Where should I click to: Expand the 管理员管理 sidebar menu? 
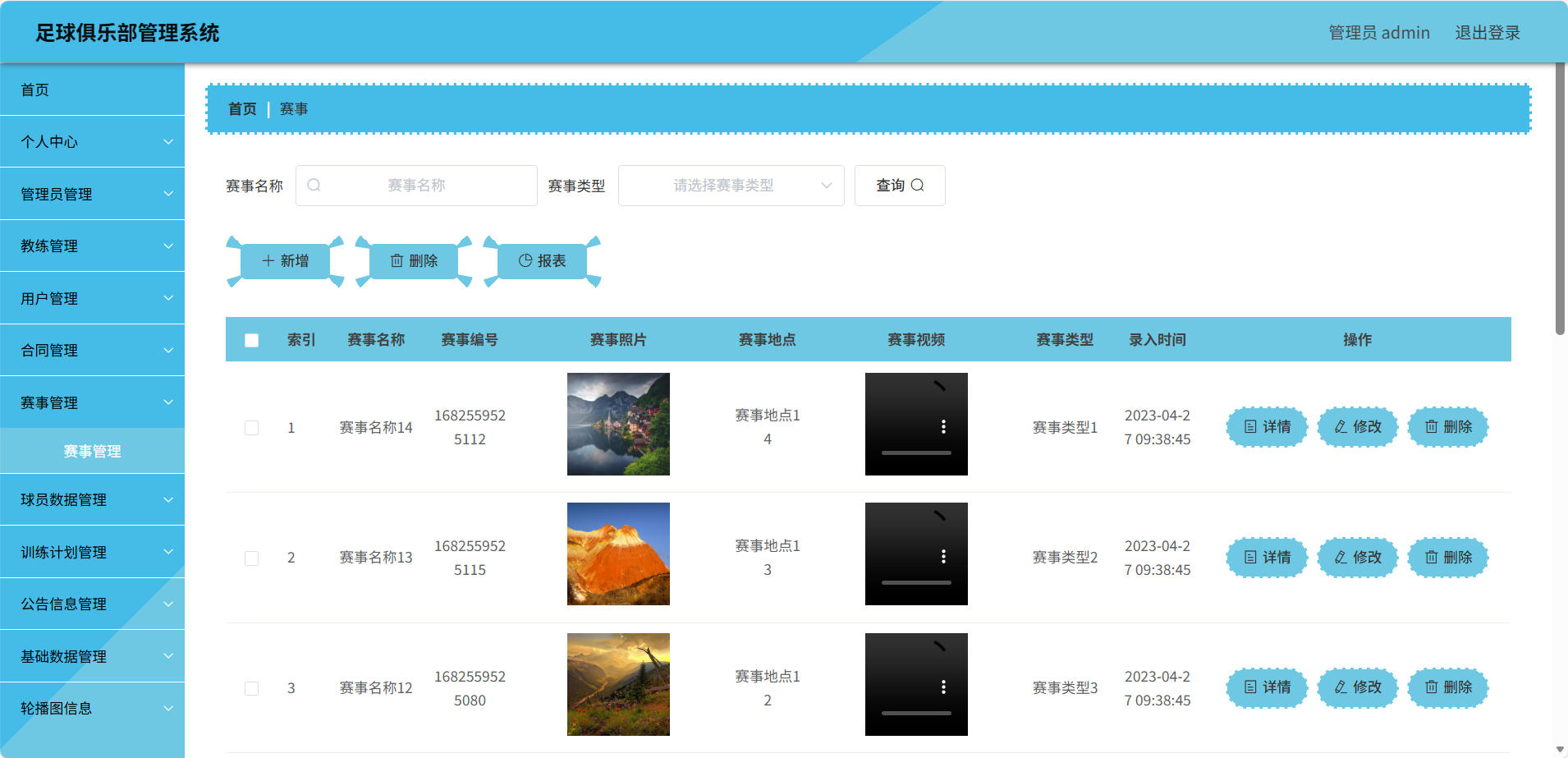(92, 194)
